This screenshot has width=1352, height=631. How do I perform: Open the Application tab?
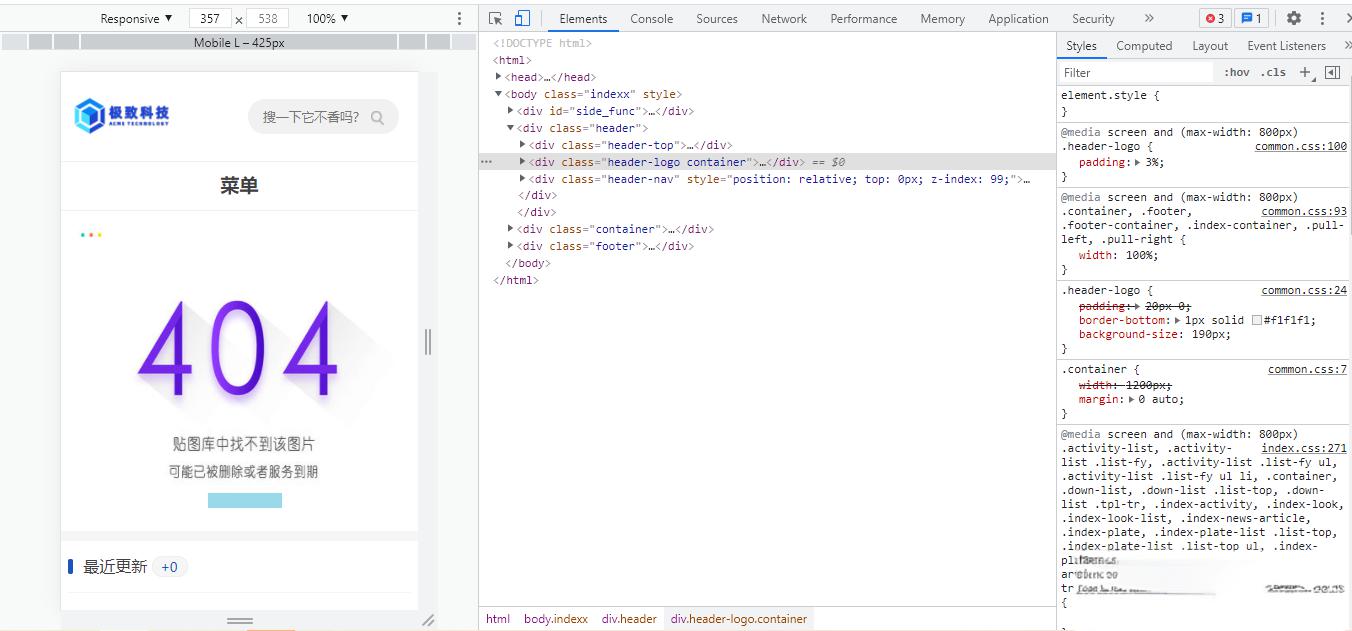1019,18
